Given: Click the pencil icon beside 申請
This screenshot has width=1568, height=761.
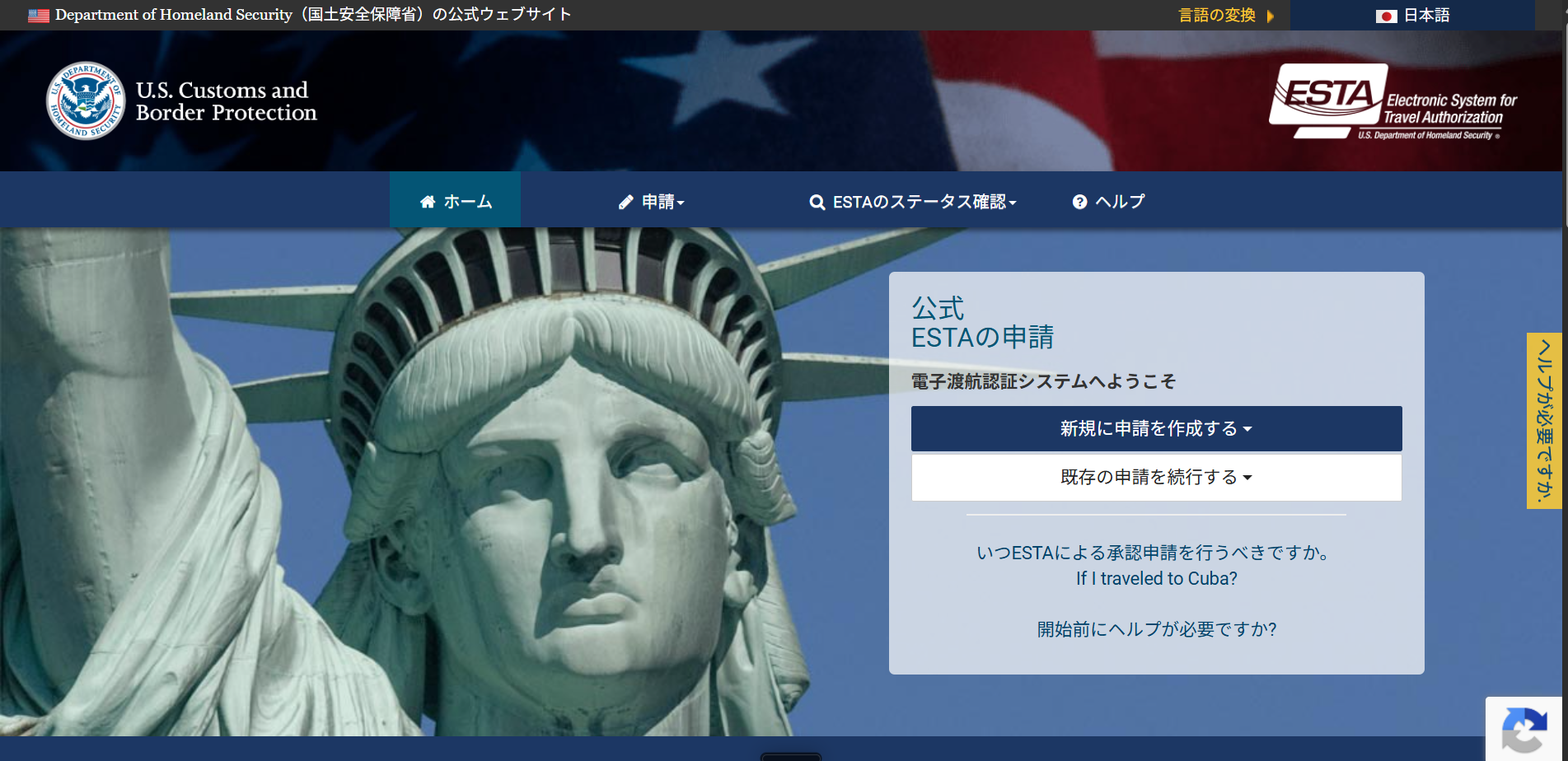Looking at the screenshot, I should point(626,202).
